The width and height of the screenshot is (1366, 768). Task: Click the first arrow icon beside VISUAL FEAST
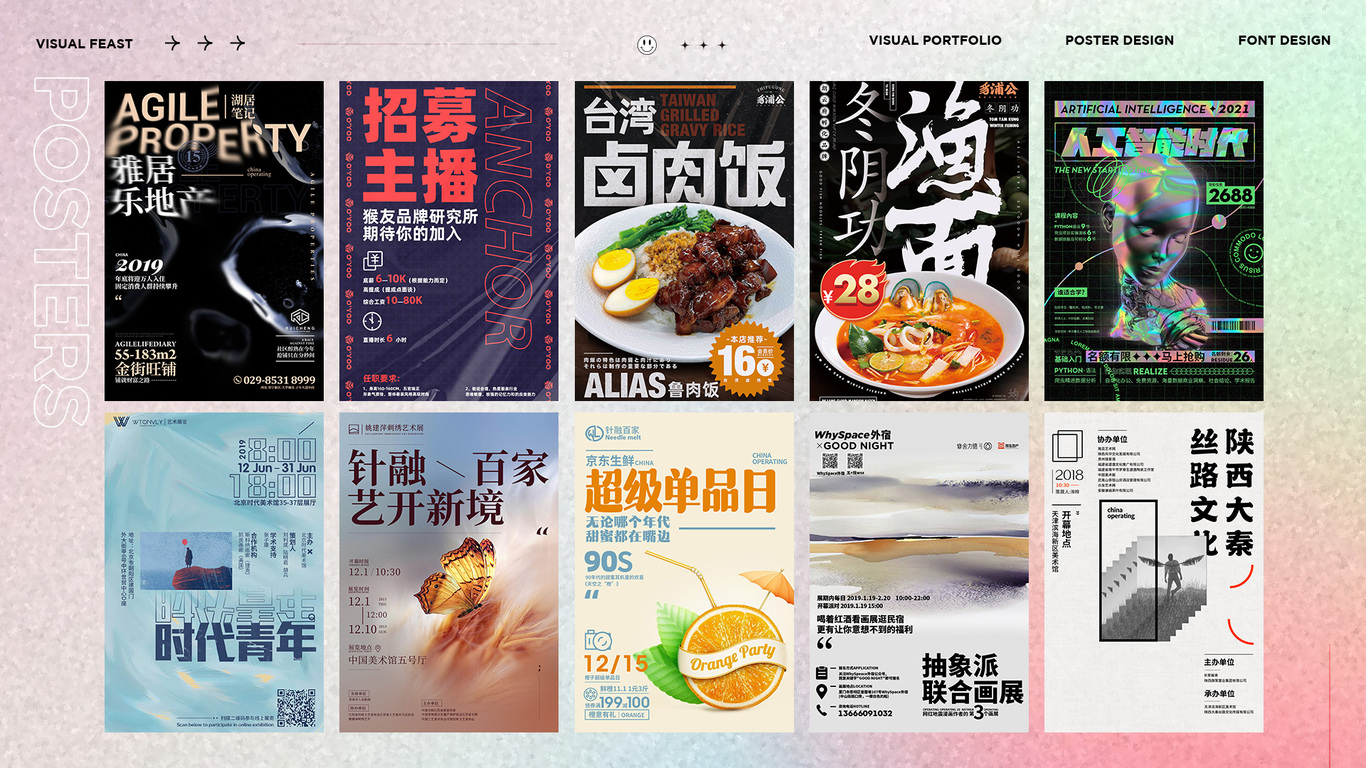tap(173, 43)
